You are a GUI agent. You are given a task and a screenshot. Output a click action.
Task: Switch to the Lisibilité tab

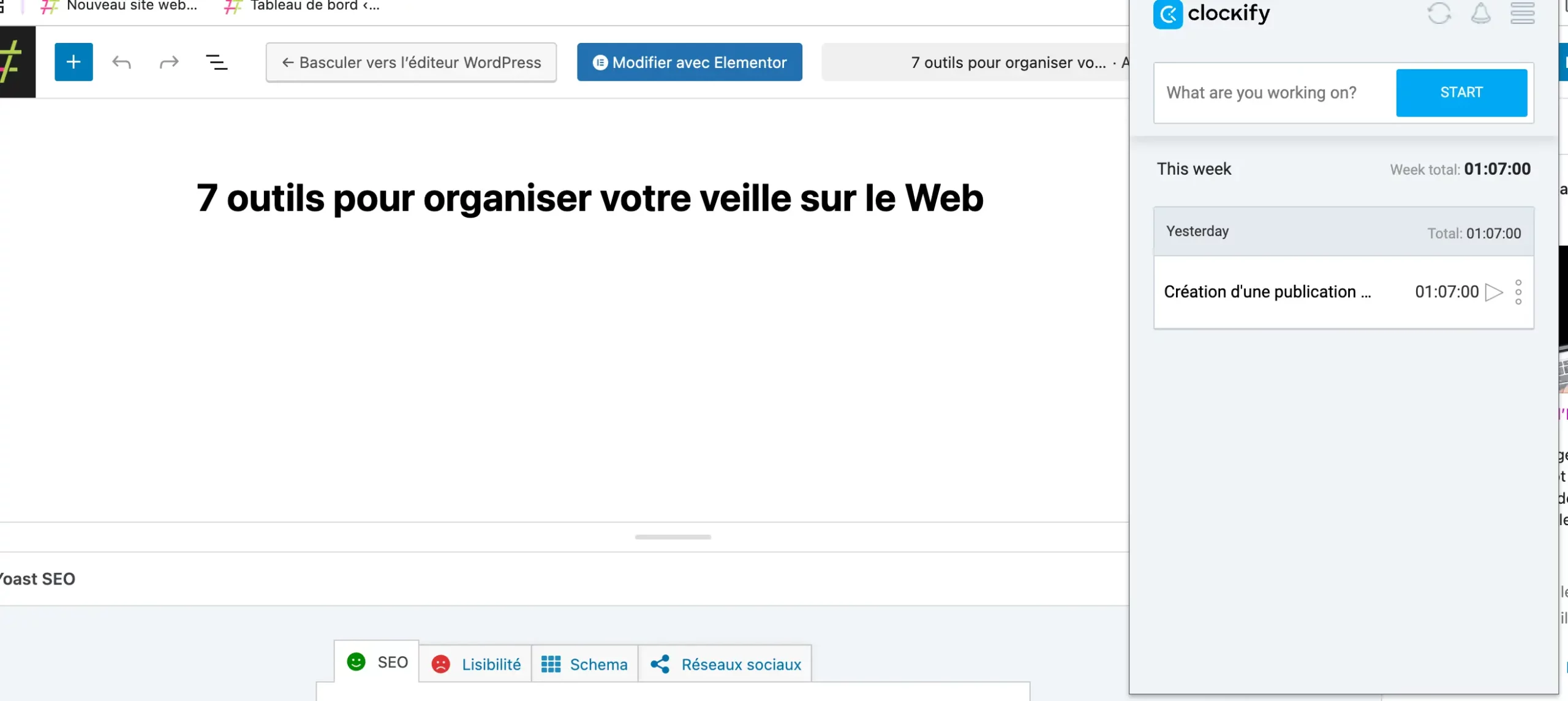coord(476,664)
